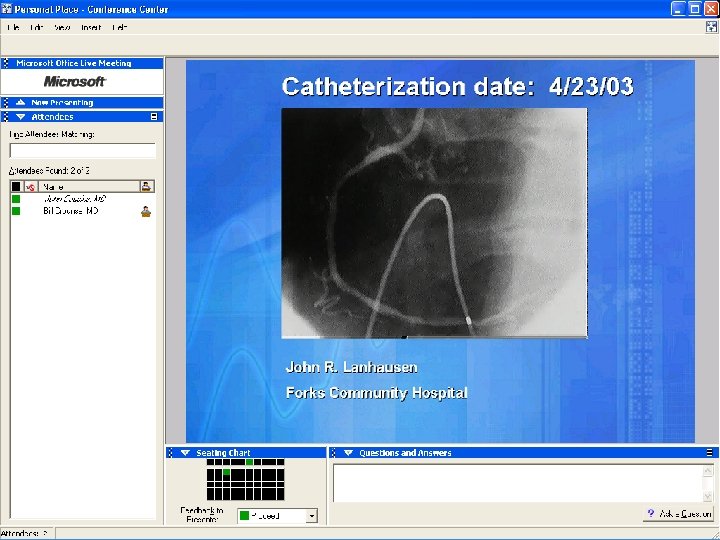720x540 pixels.
Task: Click the grip handle of Seating Chart panel
Action: (x=170, y=453)
